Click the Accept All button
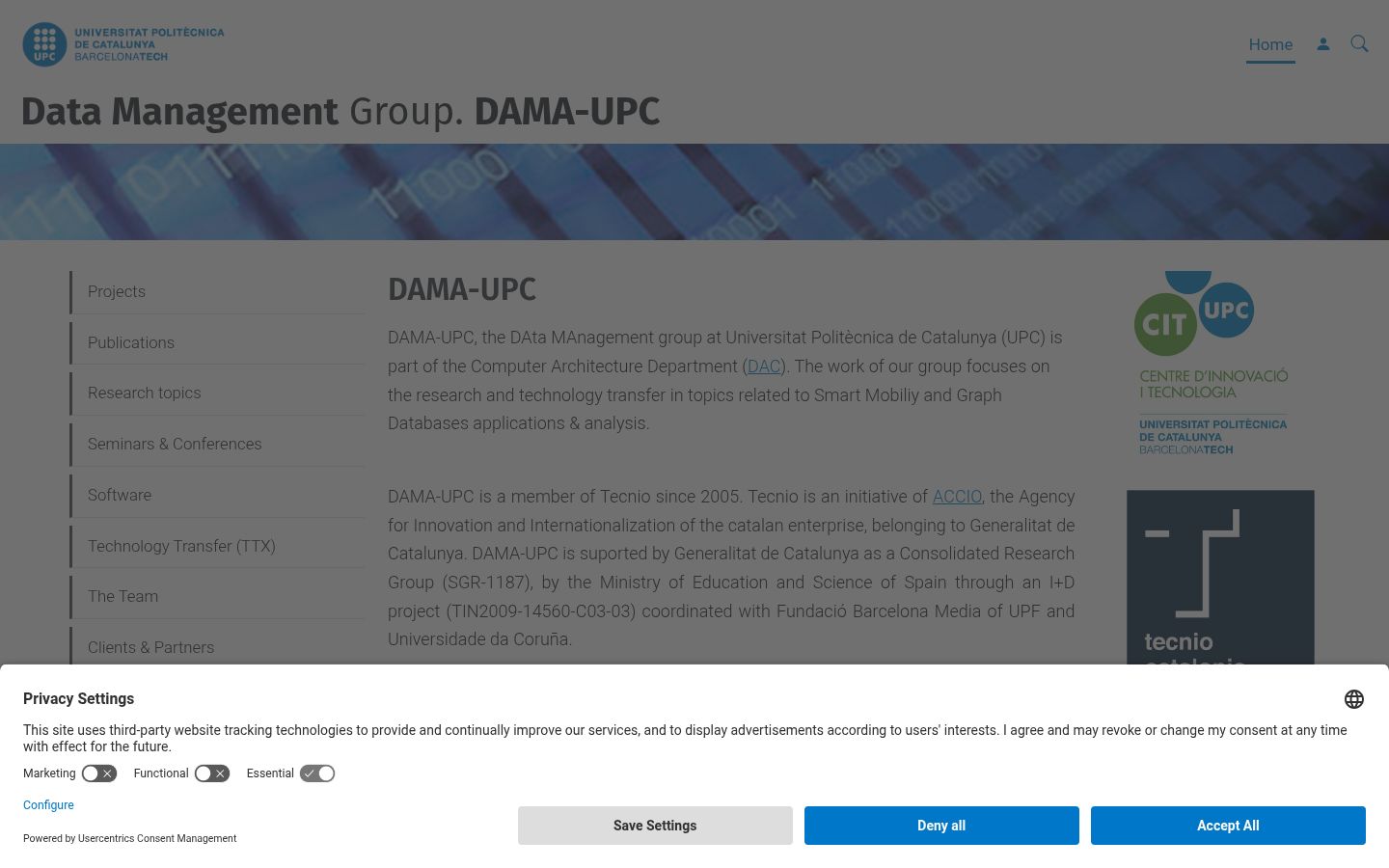 (x=1228, y=826)
